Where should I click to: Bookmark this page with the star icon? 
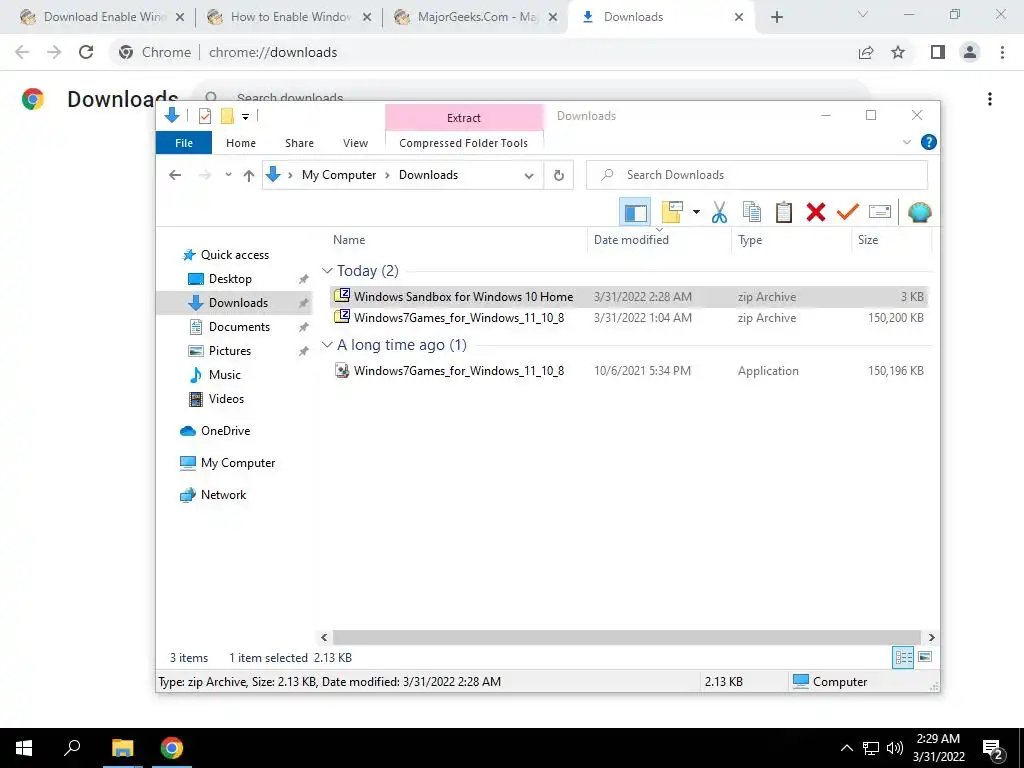pyautogui.click(x=898, y=52)
